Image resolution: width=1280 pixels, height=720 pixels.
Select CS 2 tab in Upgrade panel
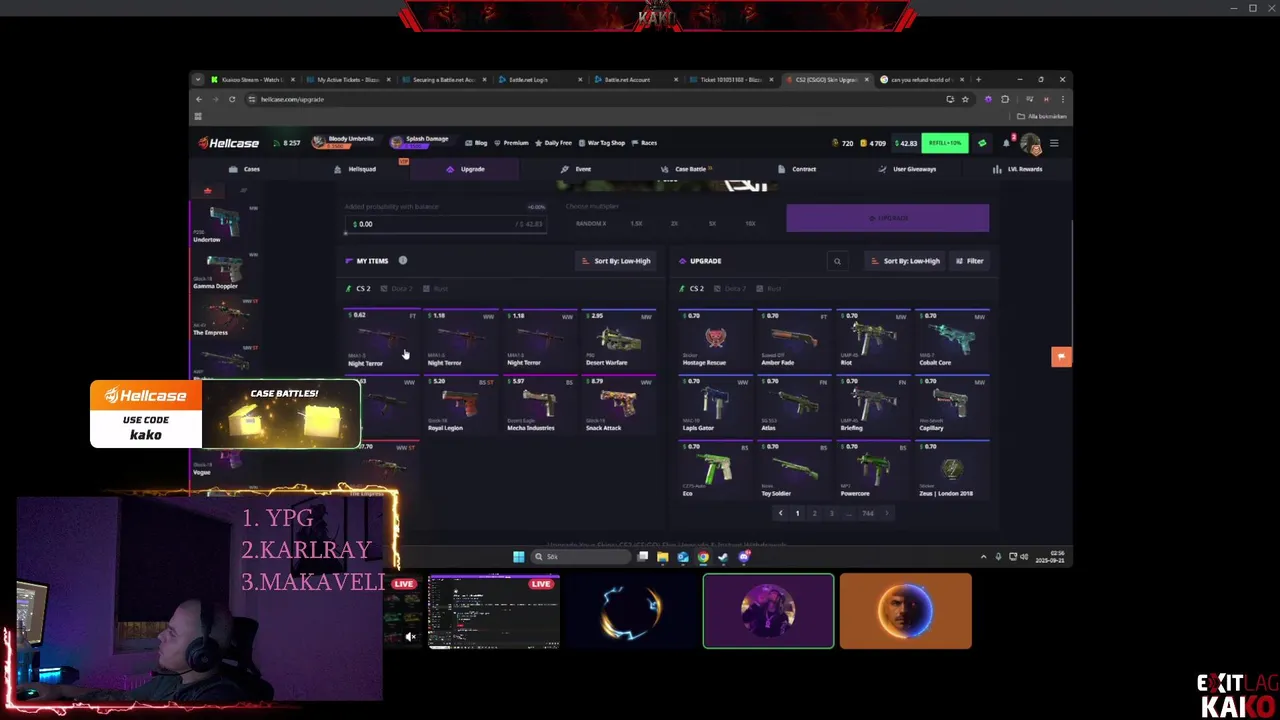693,289
